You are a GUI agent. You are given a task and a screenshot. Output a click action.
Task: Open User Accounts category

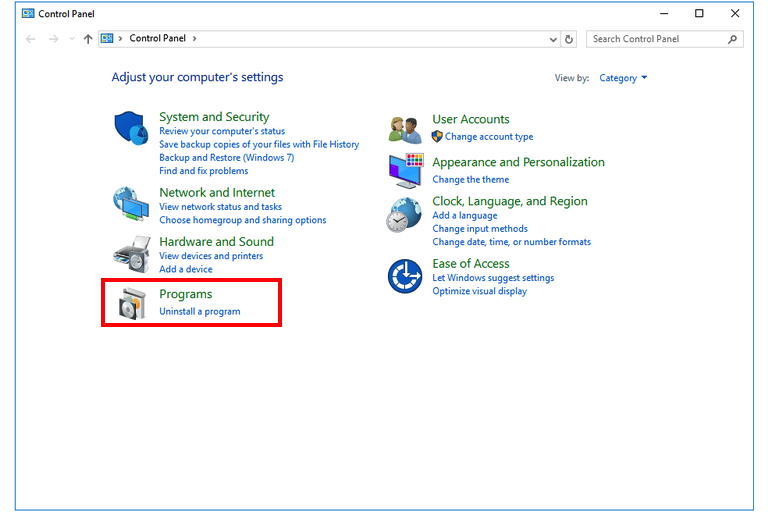[x=471, y=119]
